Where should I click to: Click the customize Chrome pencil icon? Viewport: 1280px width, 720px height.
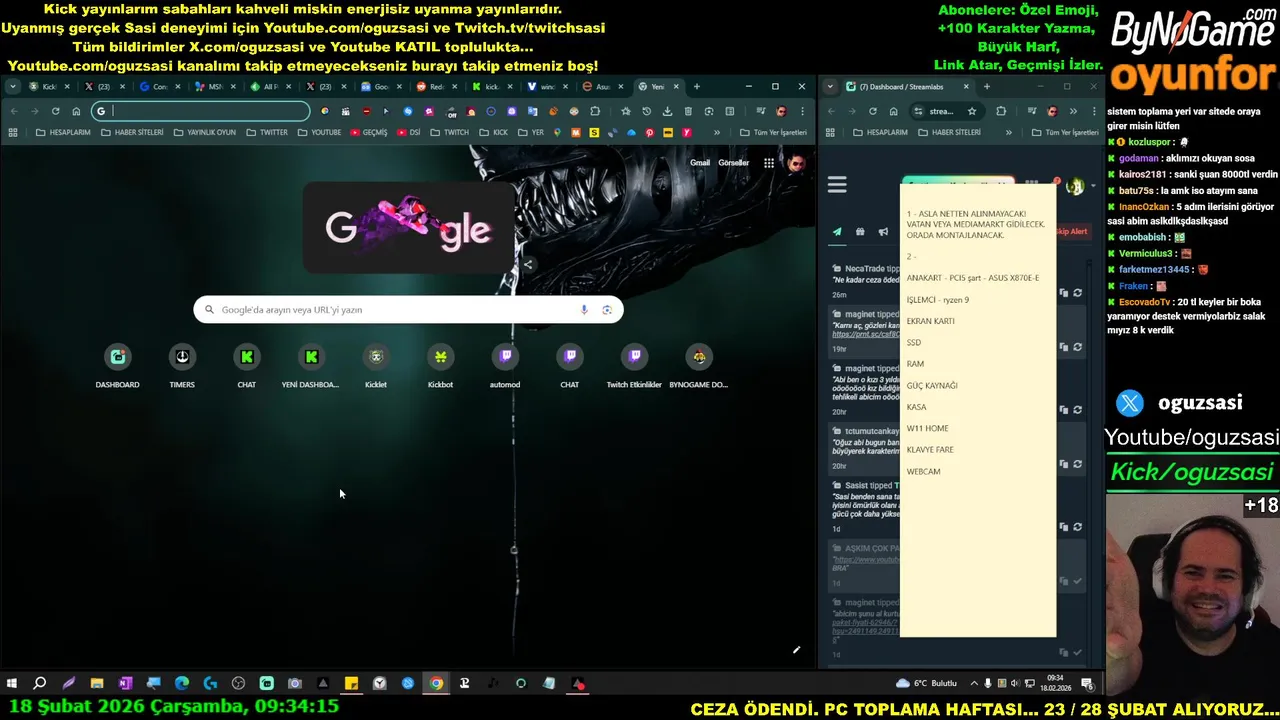click(797, 650)
